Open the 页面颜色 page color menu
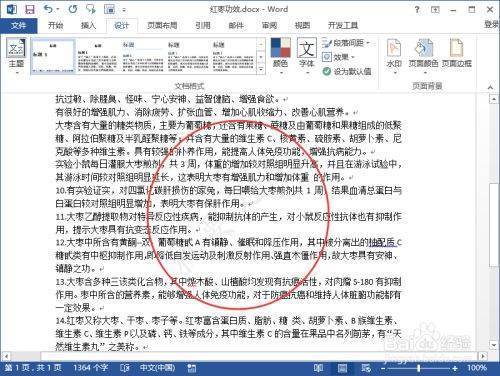 pos(423,55)
